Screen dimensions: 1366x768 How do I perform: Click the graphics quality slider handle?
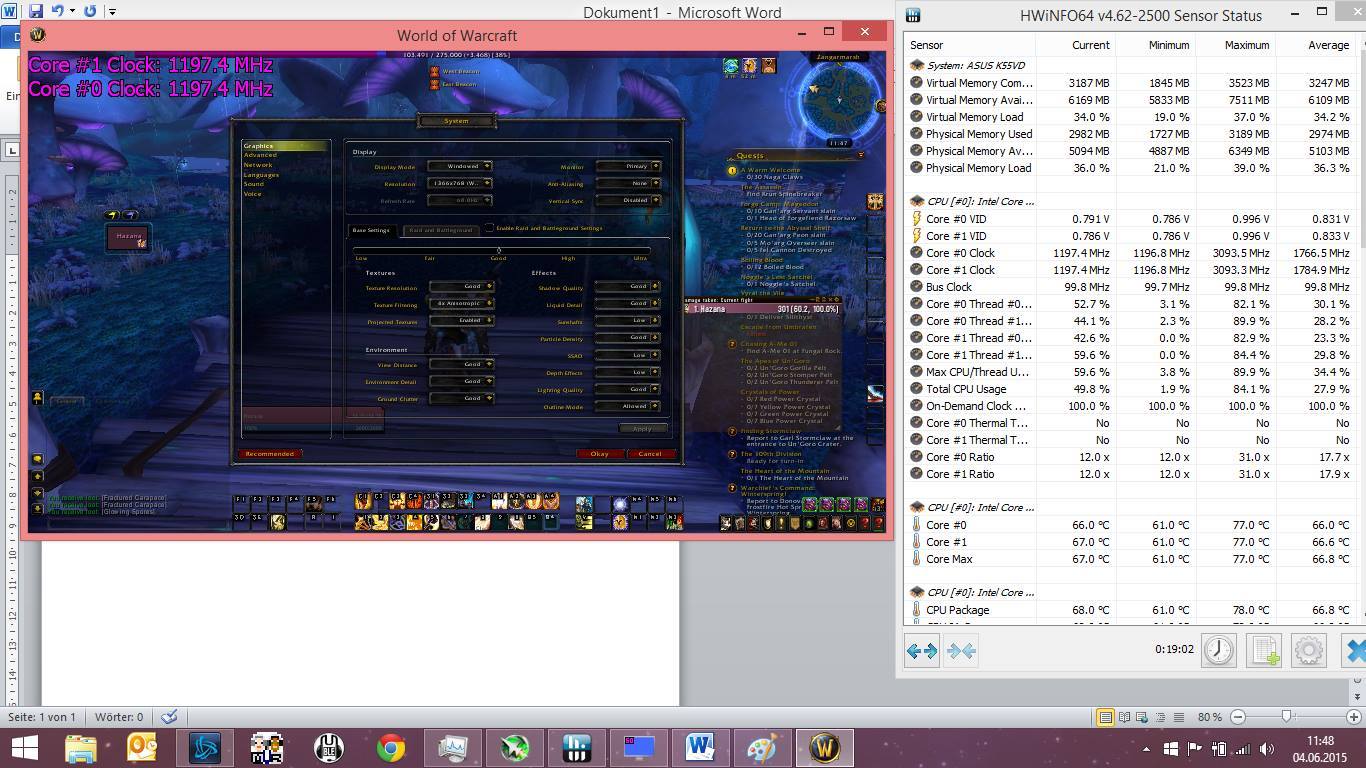tap(499, 250)
